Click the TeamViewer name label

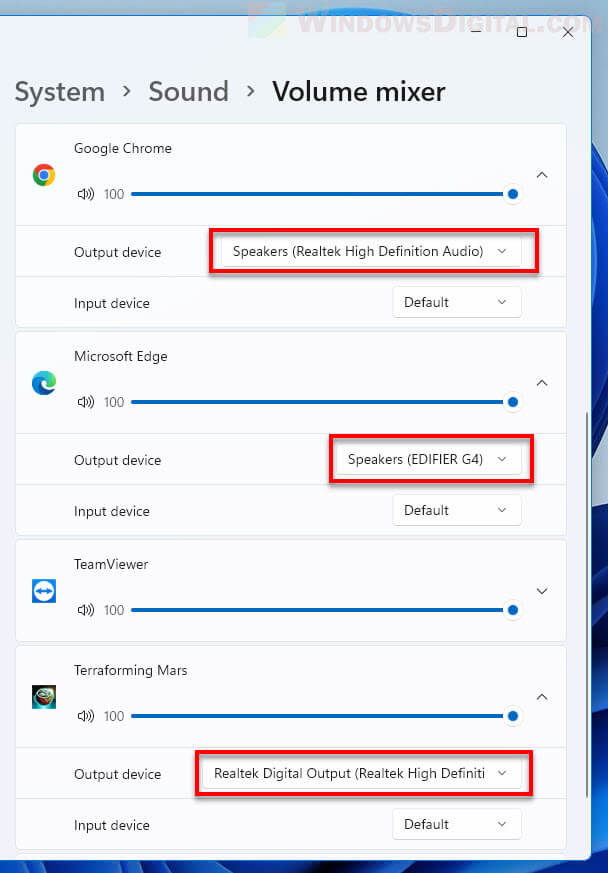coord(111,564)
